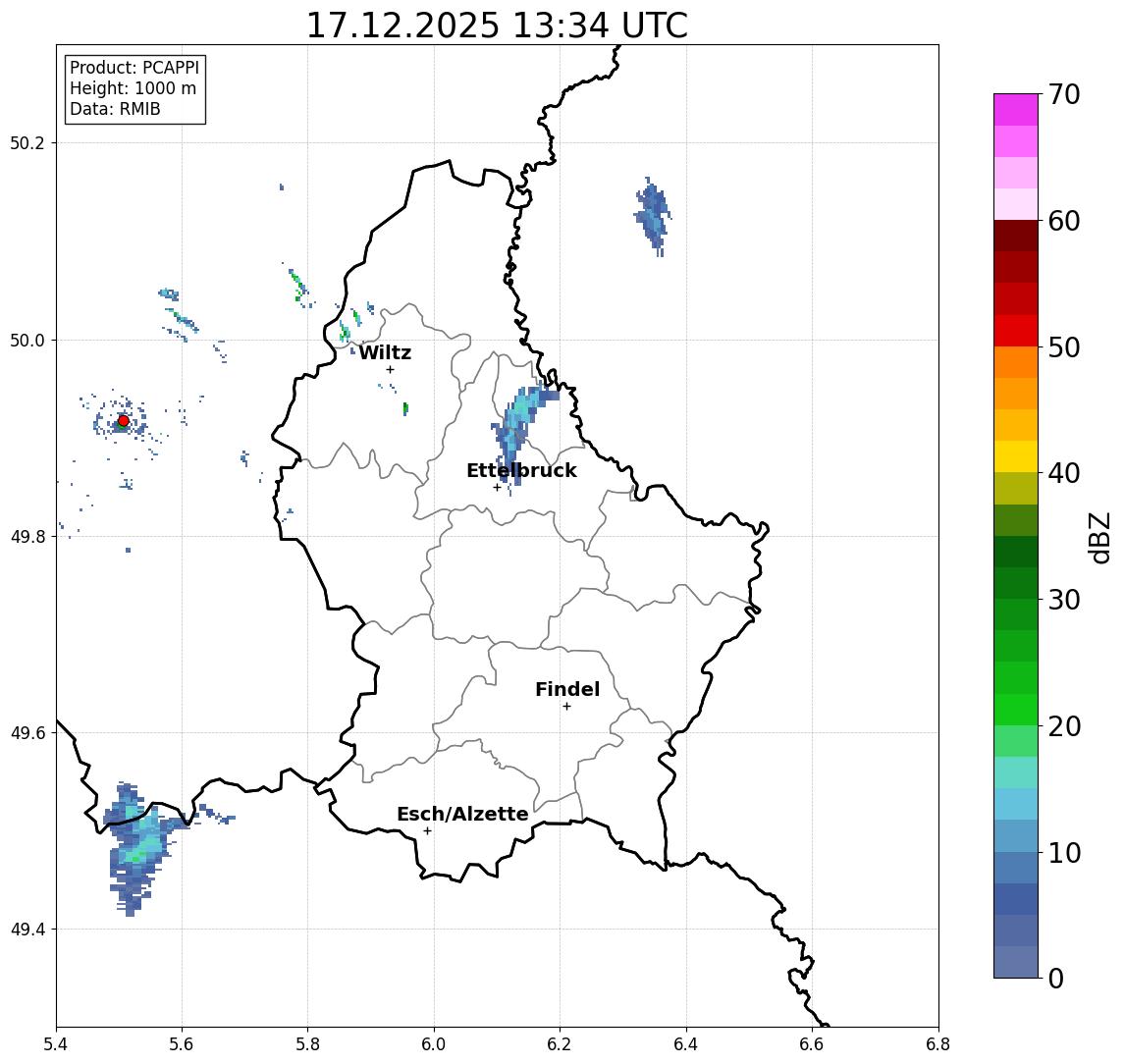Click the plus marker below Wiltz
The width and height of the screenshot is (1124, 1064).
390,370
